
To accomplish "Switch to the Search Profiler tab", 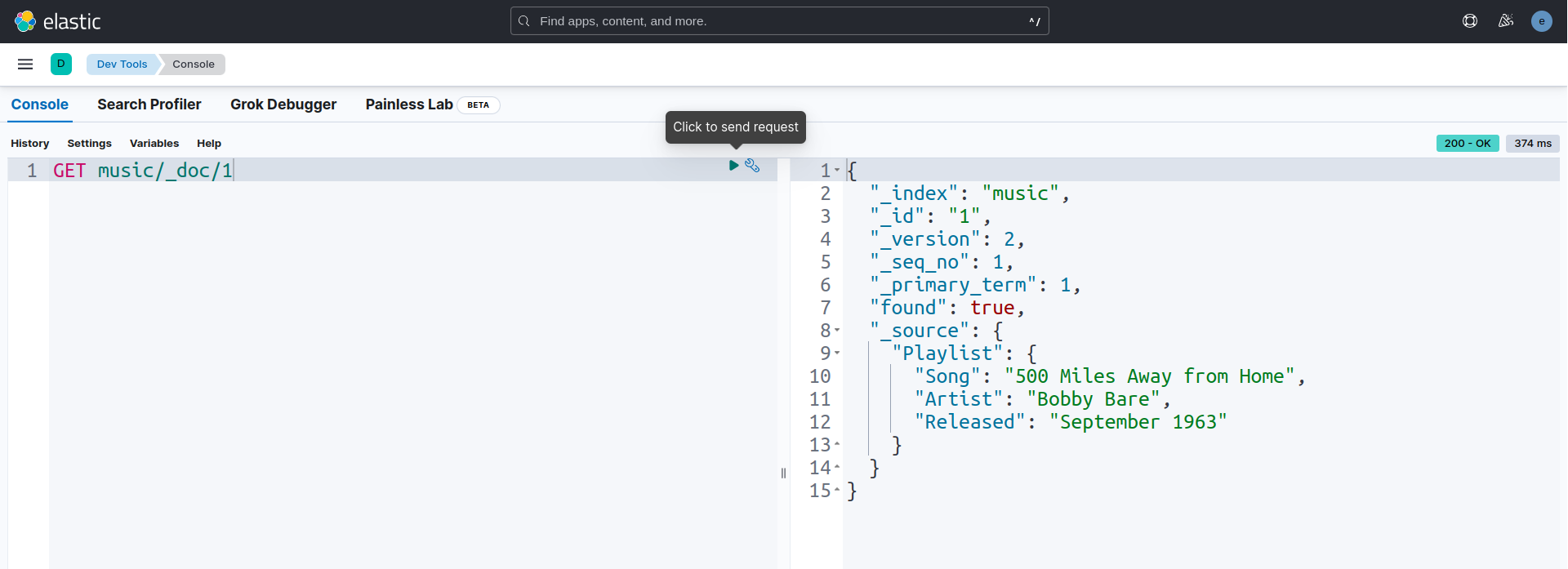I will point(149,104).
